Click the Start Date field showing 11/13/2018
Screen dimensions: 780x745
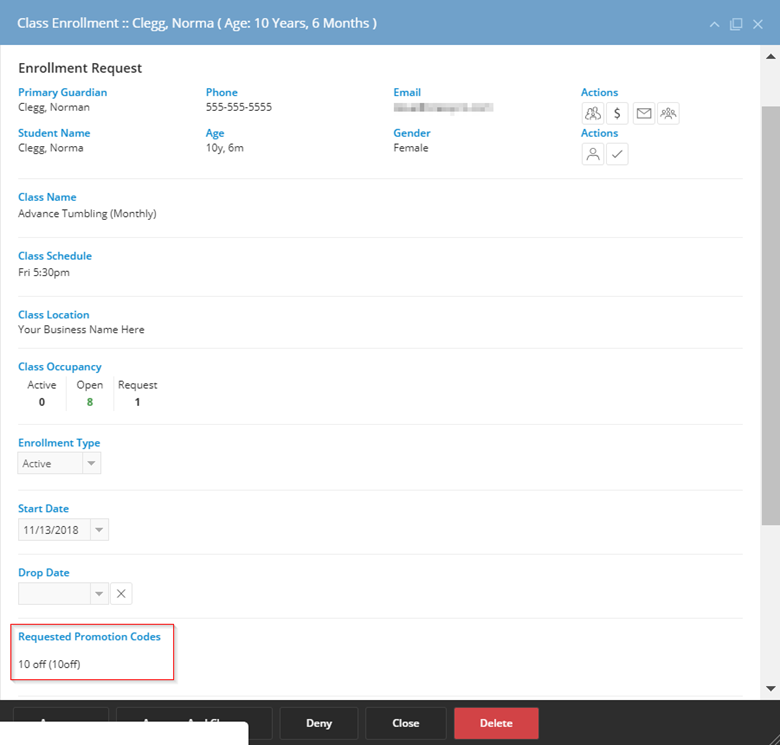pos(54,530)
